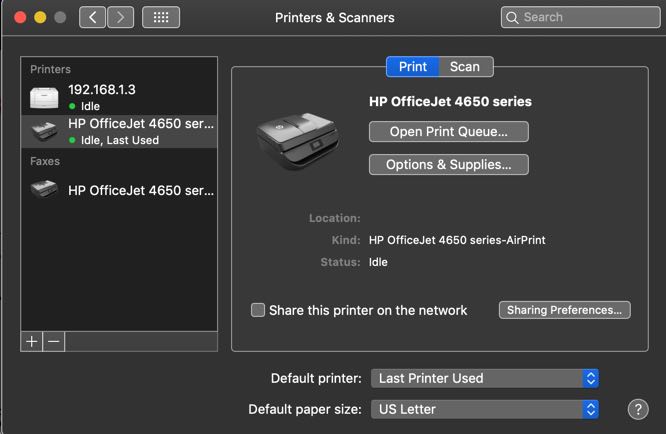Add a printer with the plus button
Screen dimensions: 666x434
pyautogui.click(x=32, y=341)
